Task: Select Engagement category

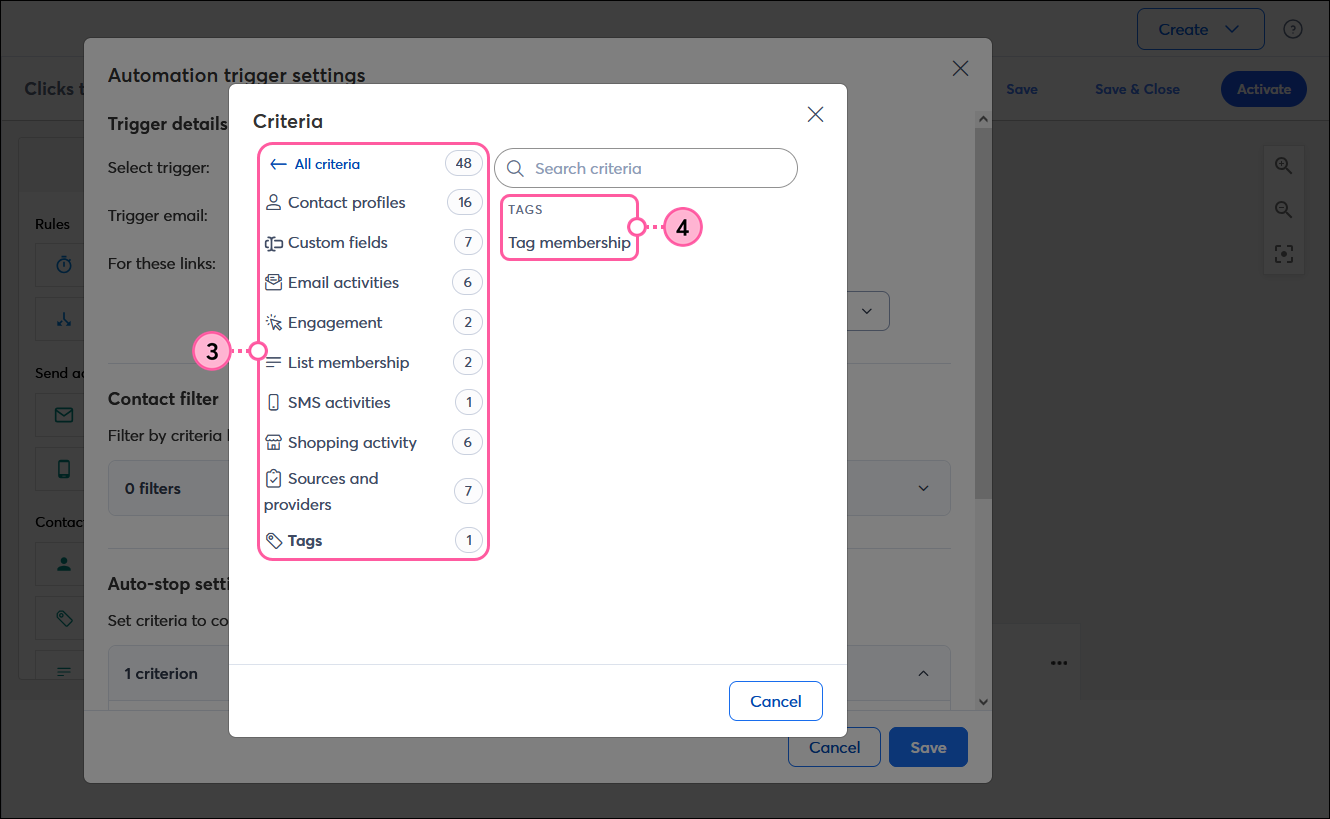Action: point(374,322)
